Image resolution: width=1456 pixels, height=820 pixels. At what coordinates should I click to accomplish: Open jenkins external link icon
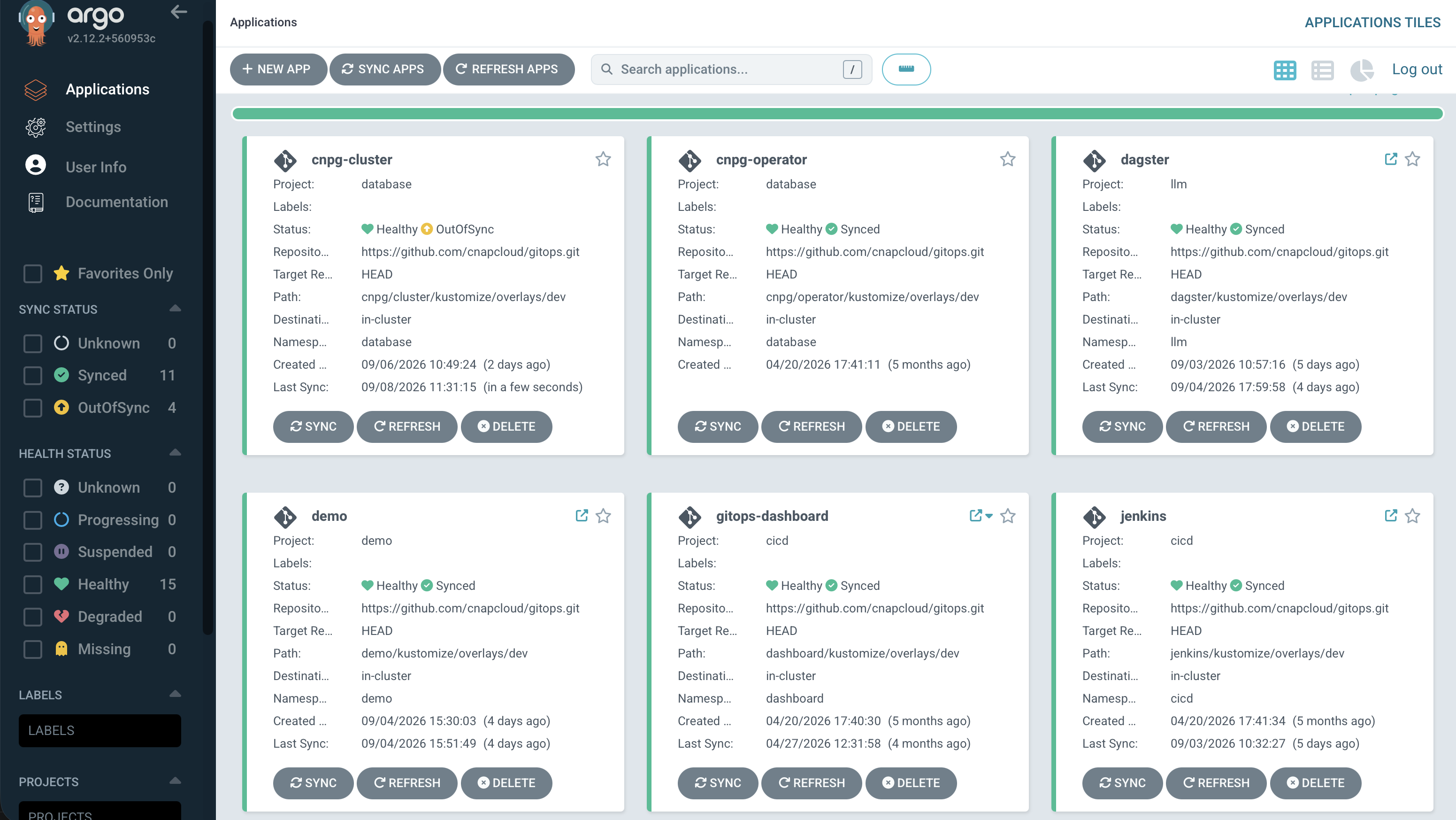(1391, 515)
